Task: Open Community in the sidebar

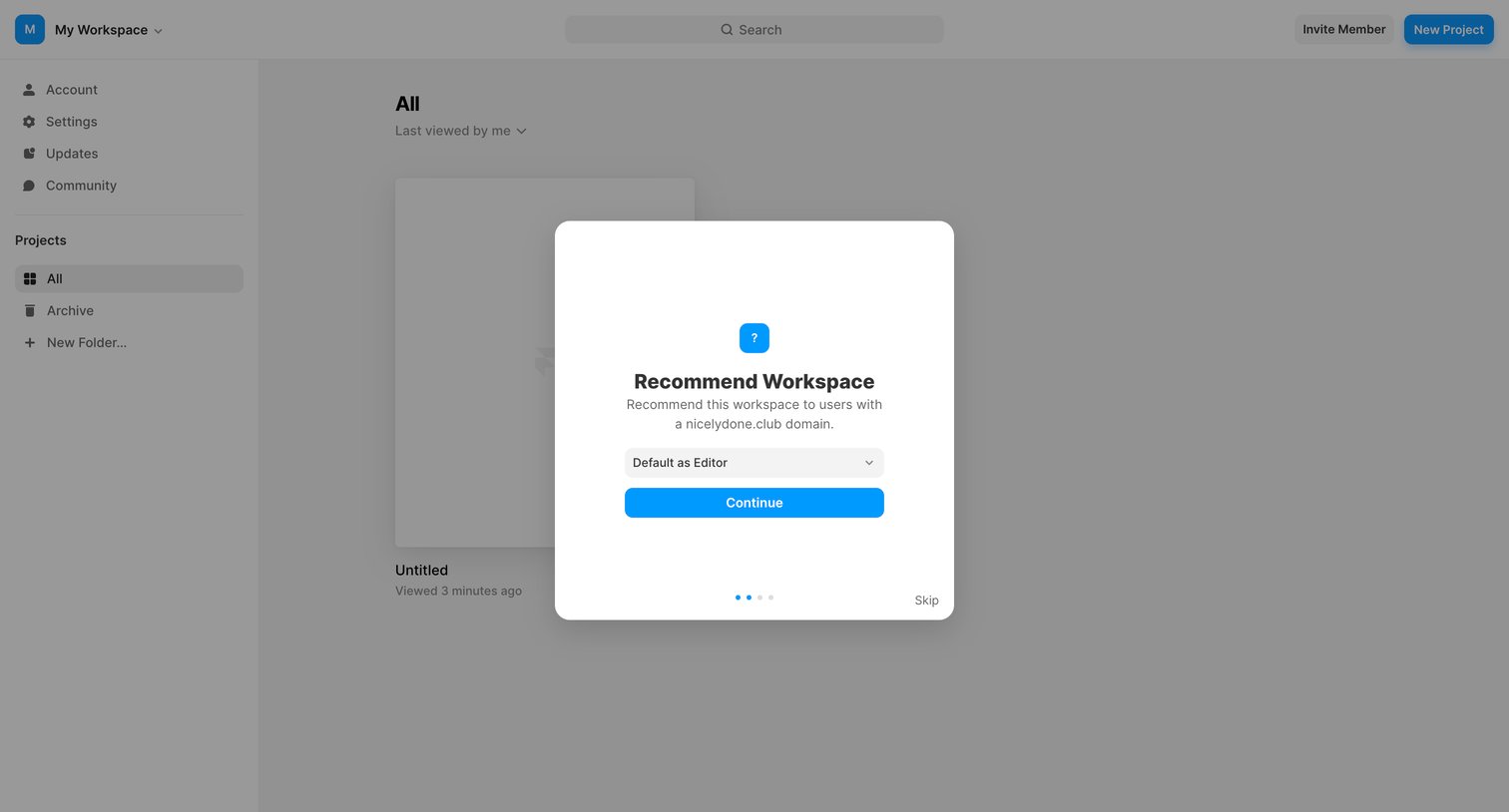Action: click(129, 186)
